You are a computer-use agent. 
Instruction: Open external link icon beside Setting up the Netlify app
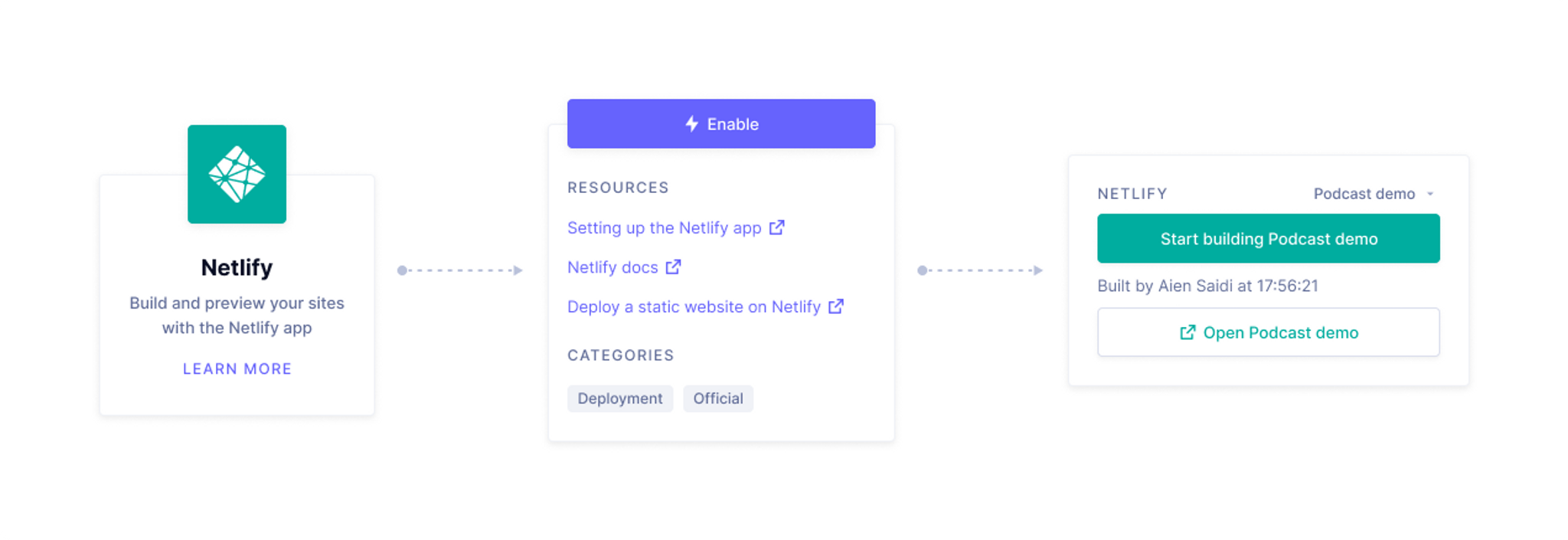click(777, 227)
